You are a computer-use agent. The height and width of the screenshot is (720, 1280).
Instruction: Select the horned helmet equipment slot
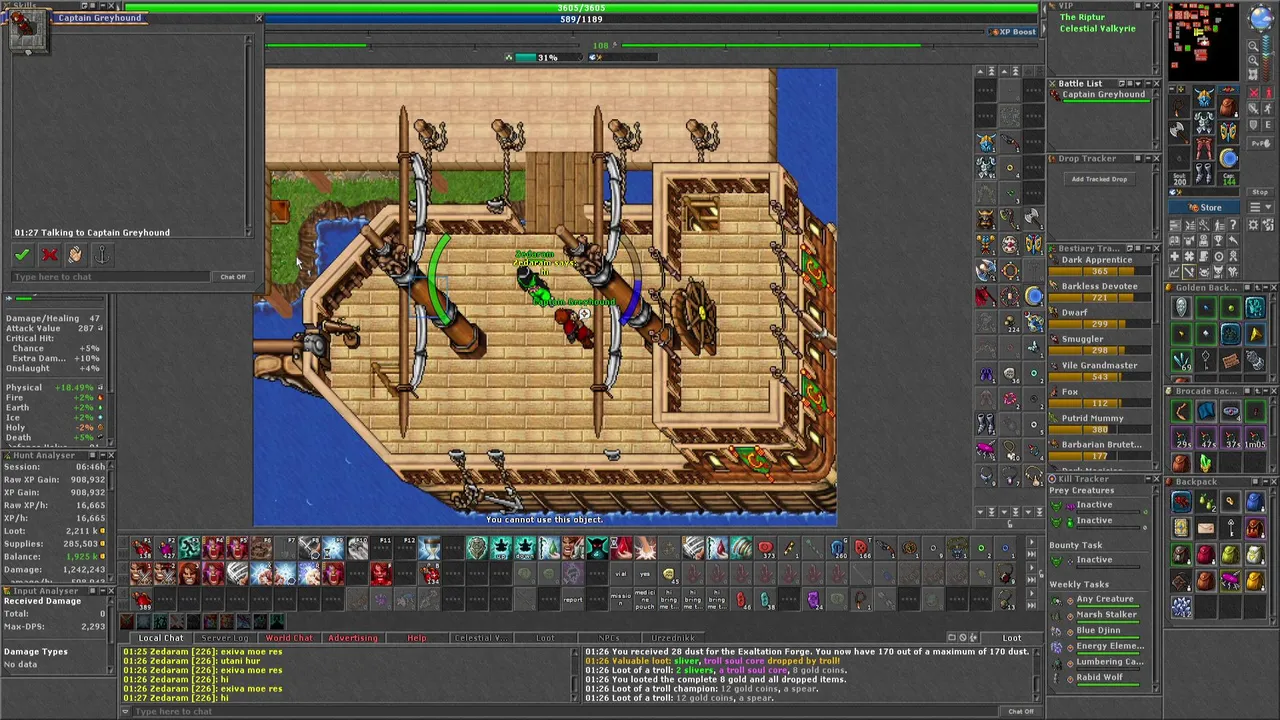[x=1203, y=97]
